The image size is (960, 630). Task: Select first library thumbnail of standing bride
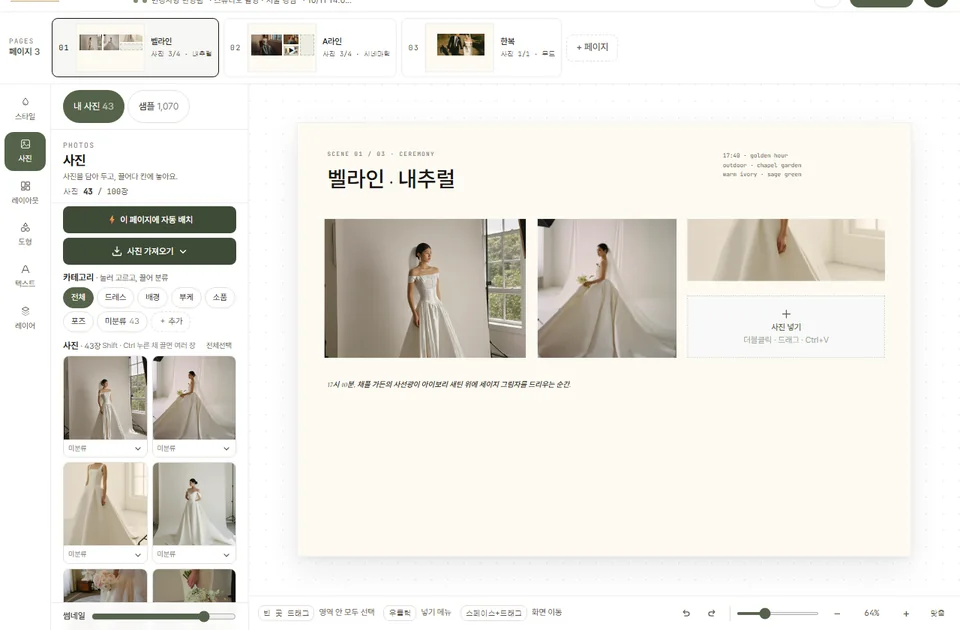105,398
